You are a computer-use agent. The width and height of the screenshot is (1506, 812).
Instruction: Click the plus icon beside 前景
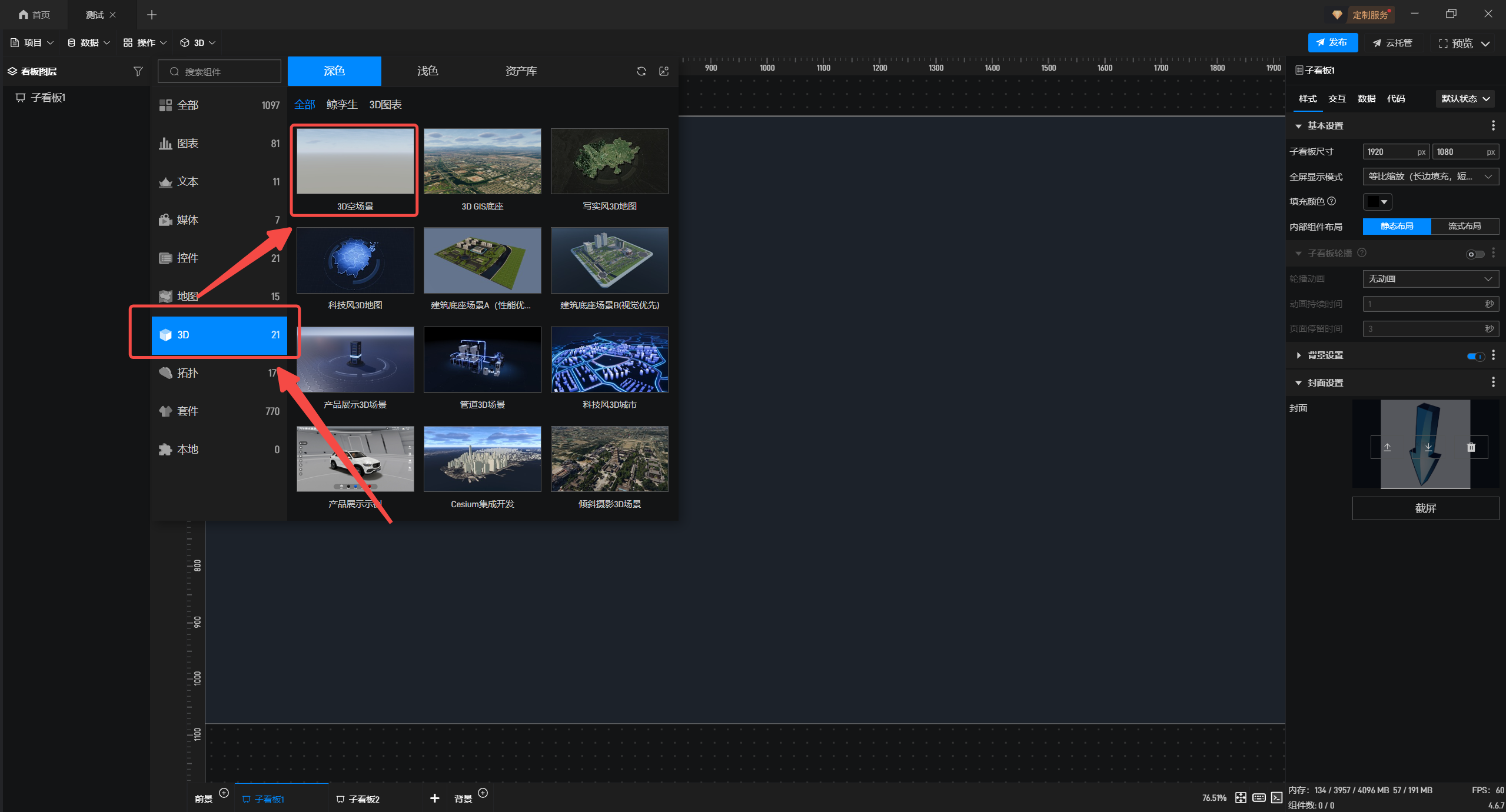point(224,793)
